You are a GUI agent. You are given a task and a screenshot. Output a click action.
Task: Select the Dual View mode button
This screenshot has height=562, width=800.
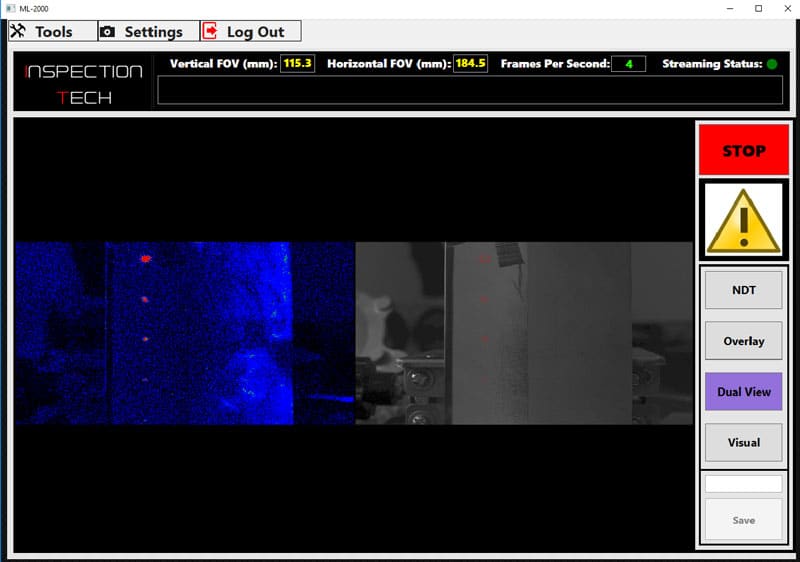743,392
